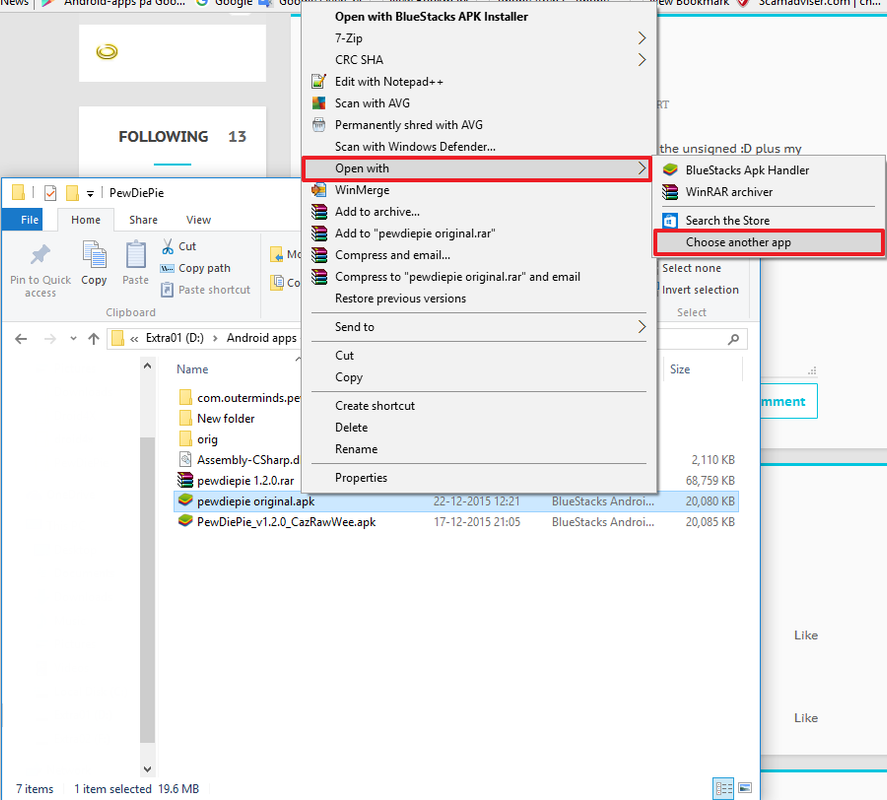Viewport: 887px width, 800px height.
Task: Switch to the View ribbon tab
Action: pyautogui.click(x=199, y=220)
